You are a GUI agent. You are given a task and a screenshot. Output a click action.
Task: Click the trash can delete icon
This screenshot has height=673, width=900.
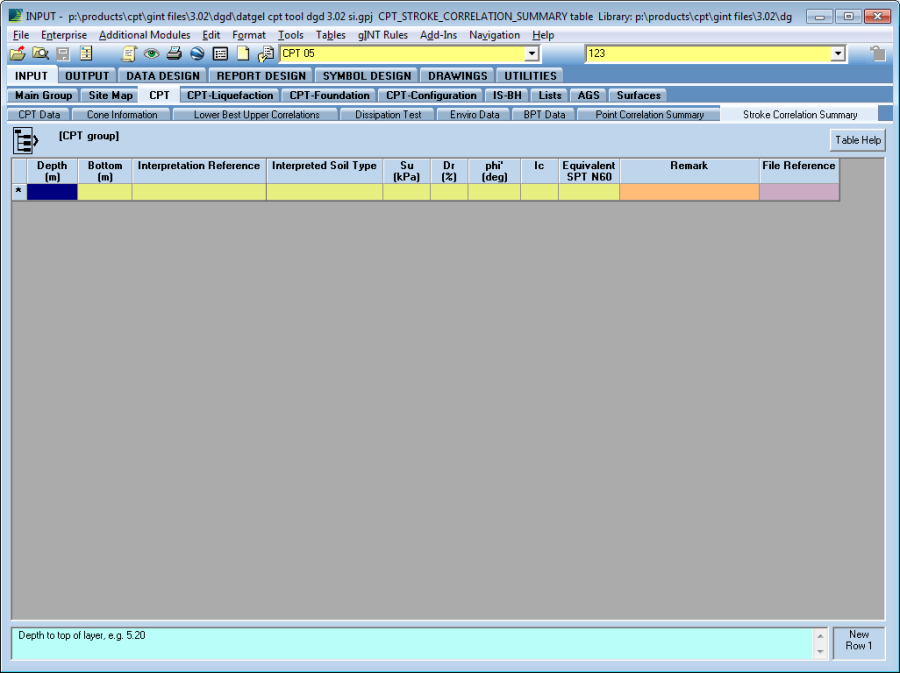[x=877, y=54]
